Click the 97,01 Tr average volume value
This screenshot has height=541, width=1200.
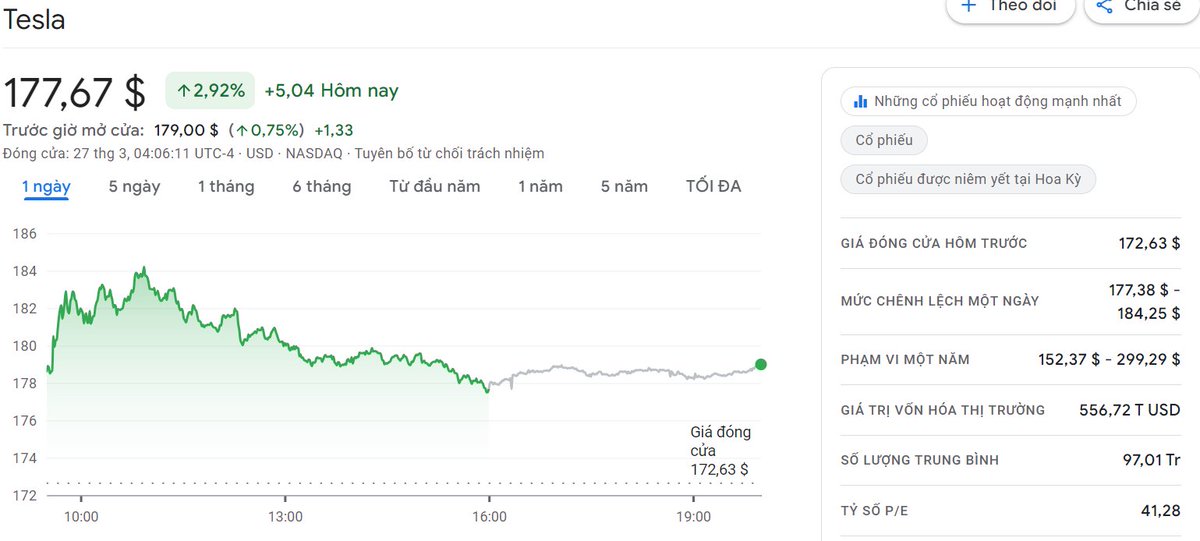(x=1151, y=460)
